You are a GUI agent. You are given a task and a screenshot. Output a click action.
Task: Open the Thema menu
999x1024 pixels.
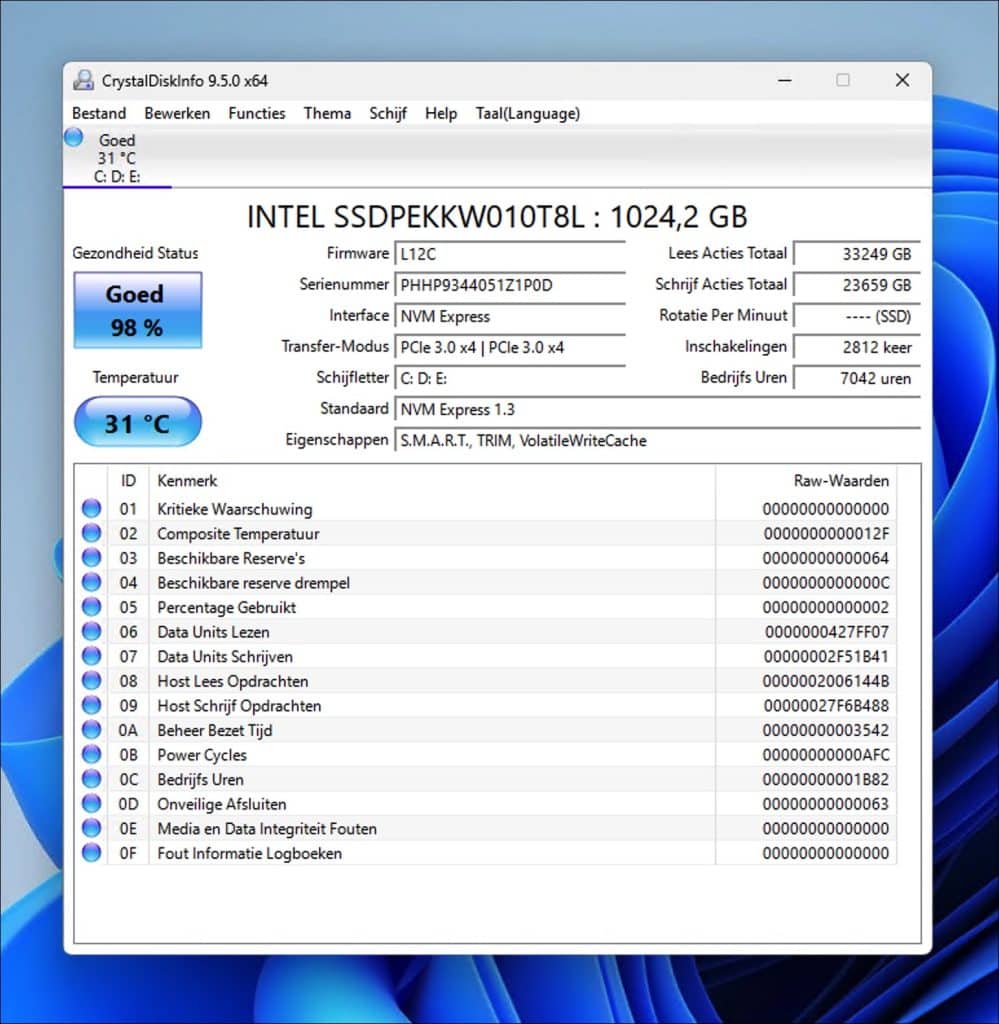pyautogui.click(x=327, y=114)
